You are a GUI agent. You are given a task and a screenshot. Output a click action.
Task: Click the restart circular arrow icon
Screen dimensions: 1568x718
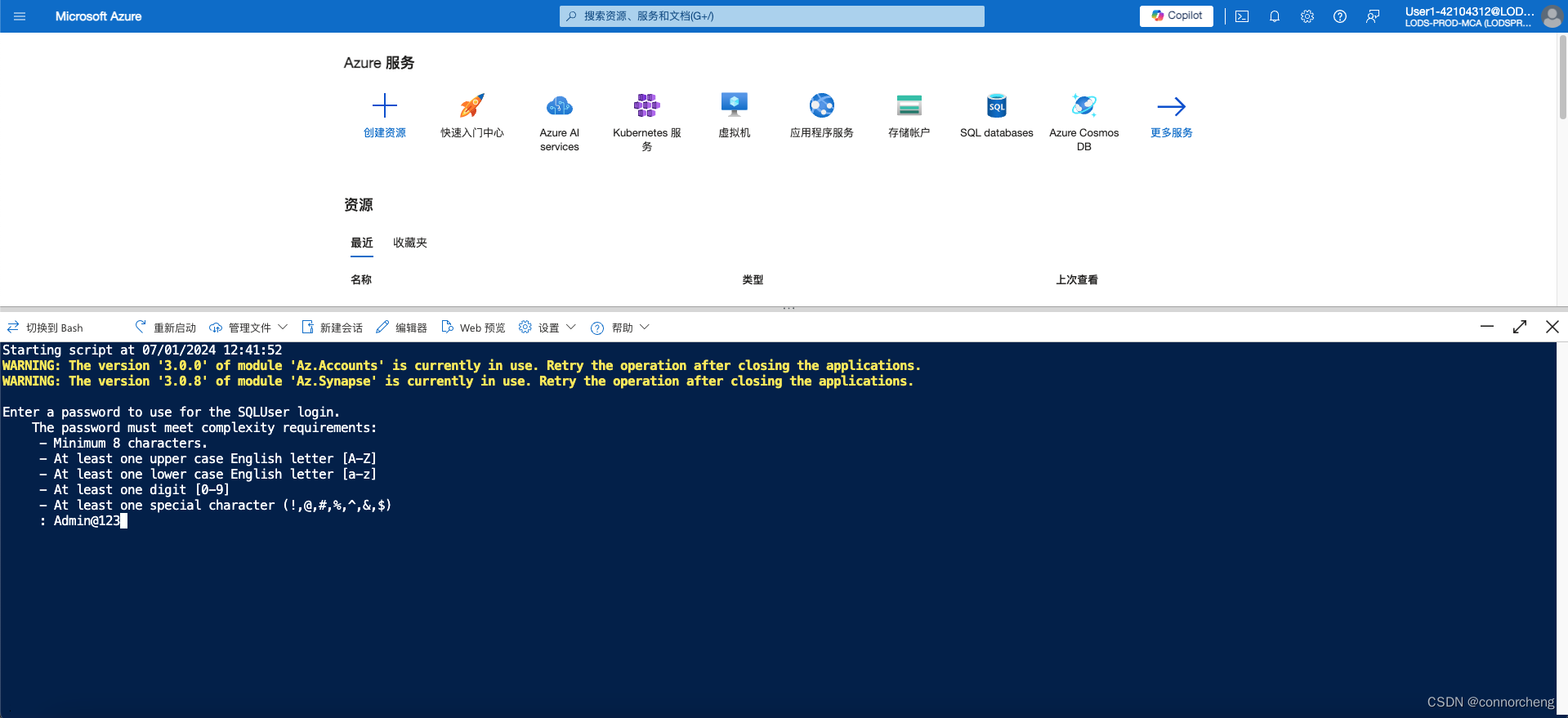point(141,327)
